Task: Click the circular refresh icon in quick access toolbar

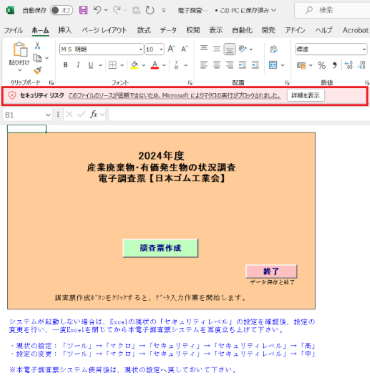Action: point(150,10)
